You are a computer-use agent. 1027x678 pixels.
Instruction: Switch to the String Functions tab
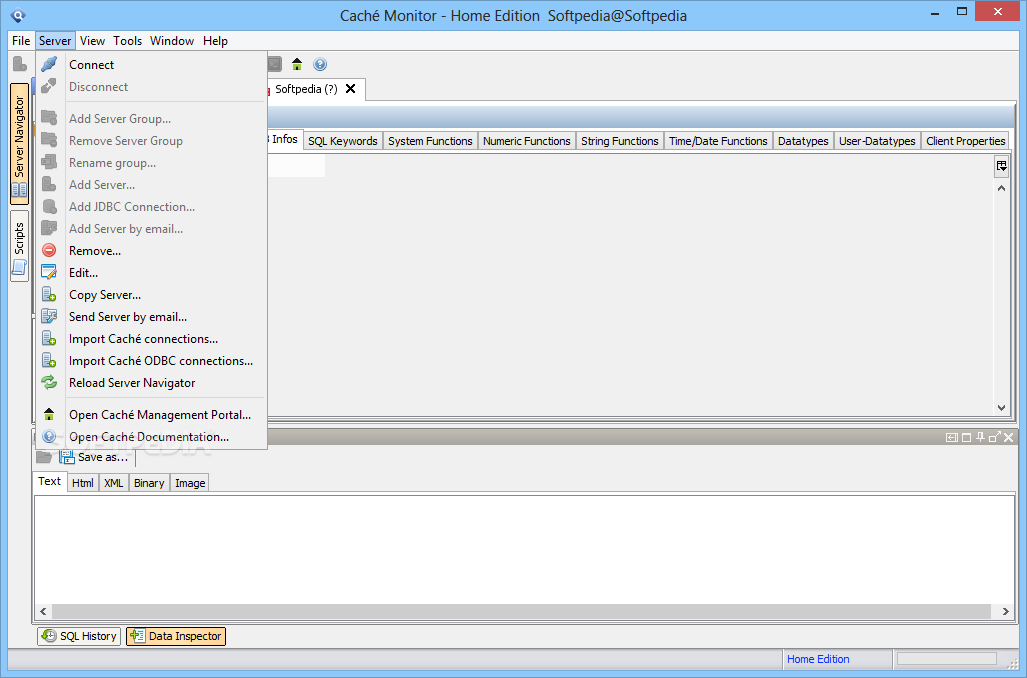(620, 141)
